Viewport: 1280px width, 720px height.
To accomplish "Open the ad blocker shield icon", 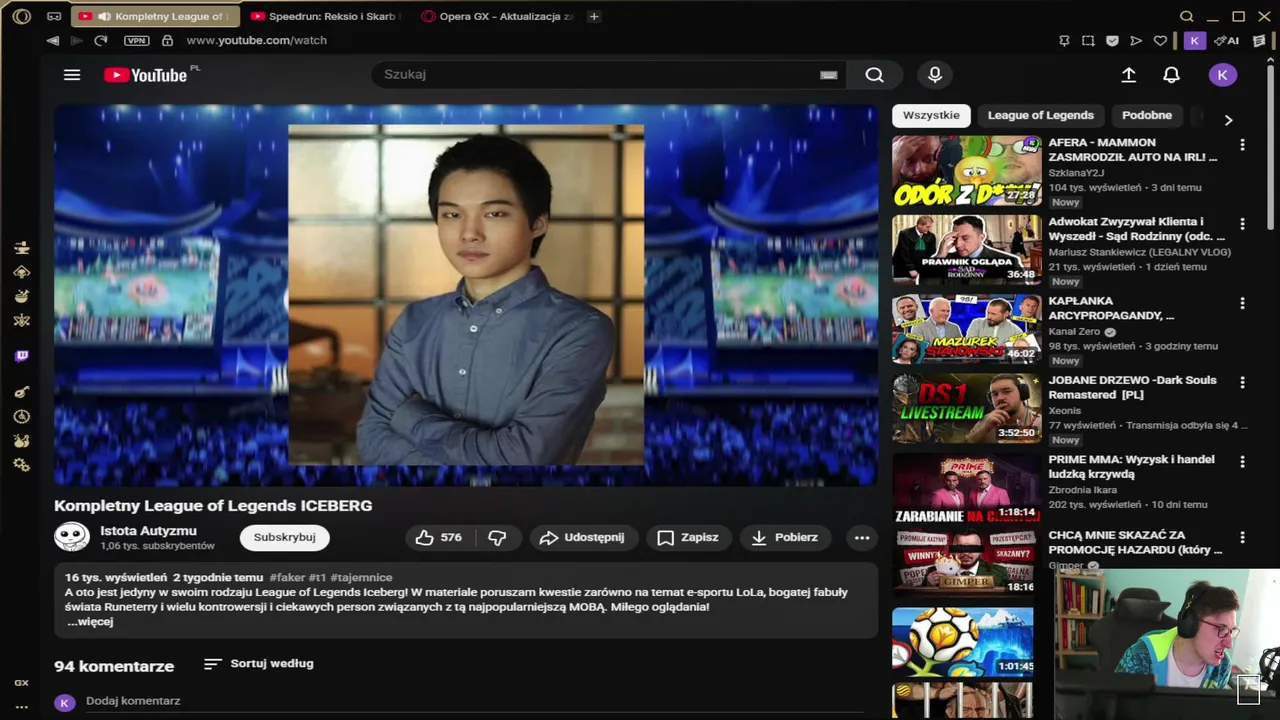I will [x=1112, y=41].
